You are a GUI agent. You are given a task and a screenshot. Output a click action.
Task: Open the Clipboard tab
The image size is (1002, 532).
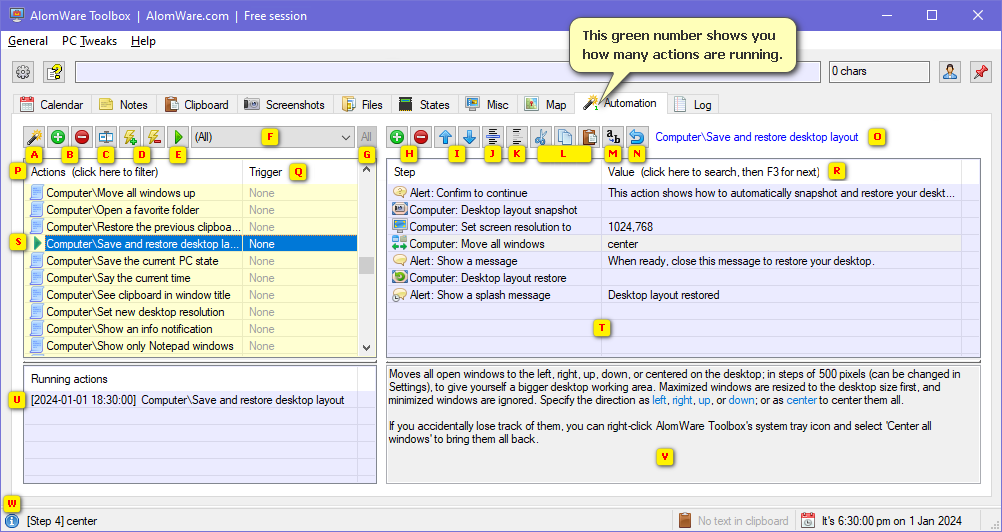click(x=197, y=104)
